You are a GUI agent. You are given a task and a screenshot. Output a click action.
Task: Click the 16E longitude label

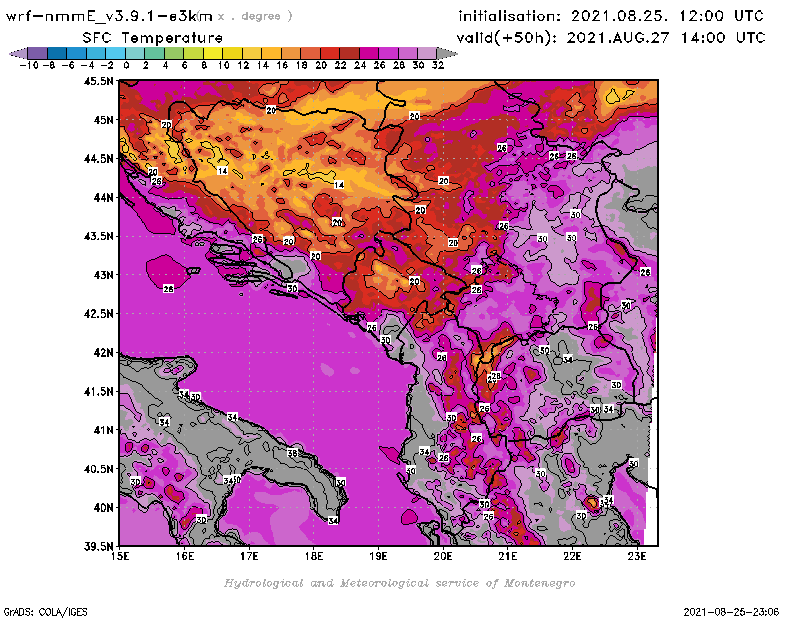click(x=185, y=556)
